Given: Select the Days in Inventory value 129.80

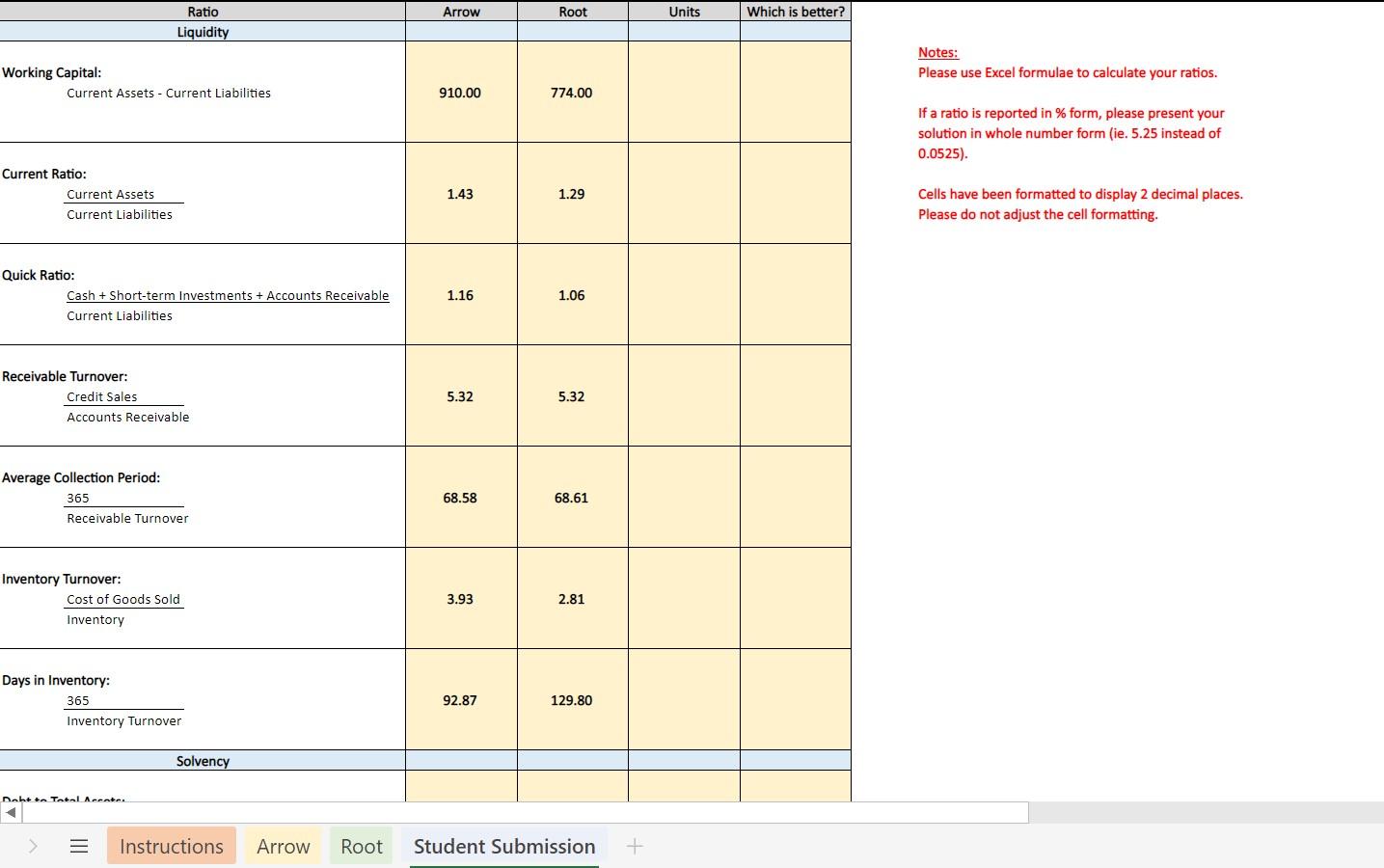Looking at the screenshot, I should click(x=571, y=700).
